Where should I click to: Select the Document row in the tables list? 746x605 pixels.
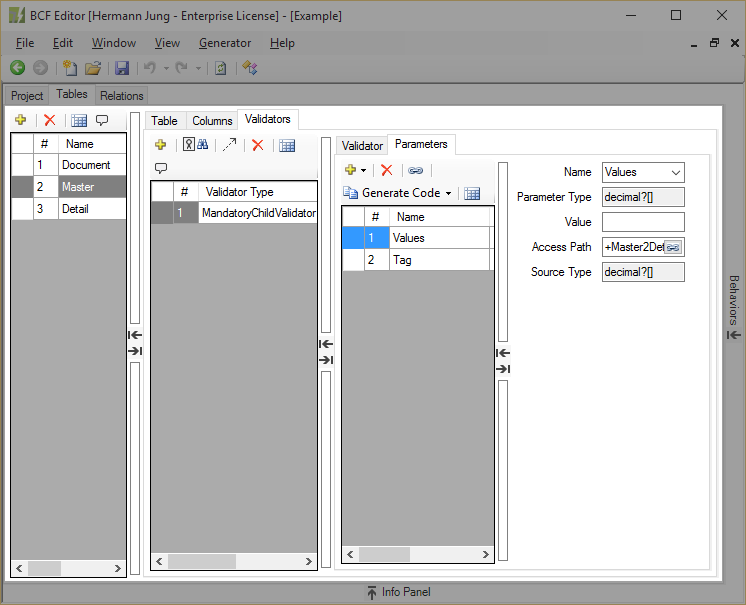(x=69, y=165)
